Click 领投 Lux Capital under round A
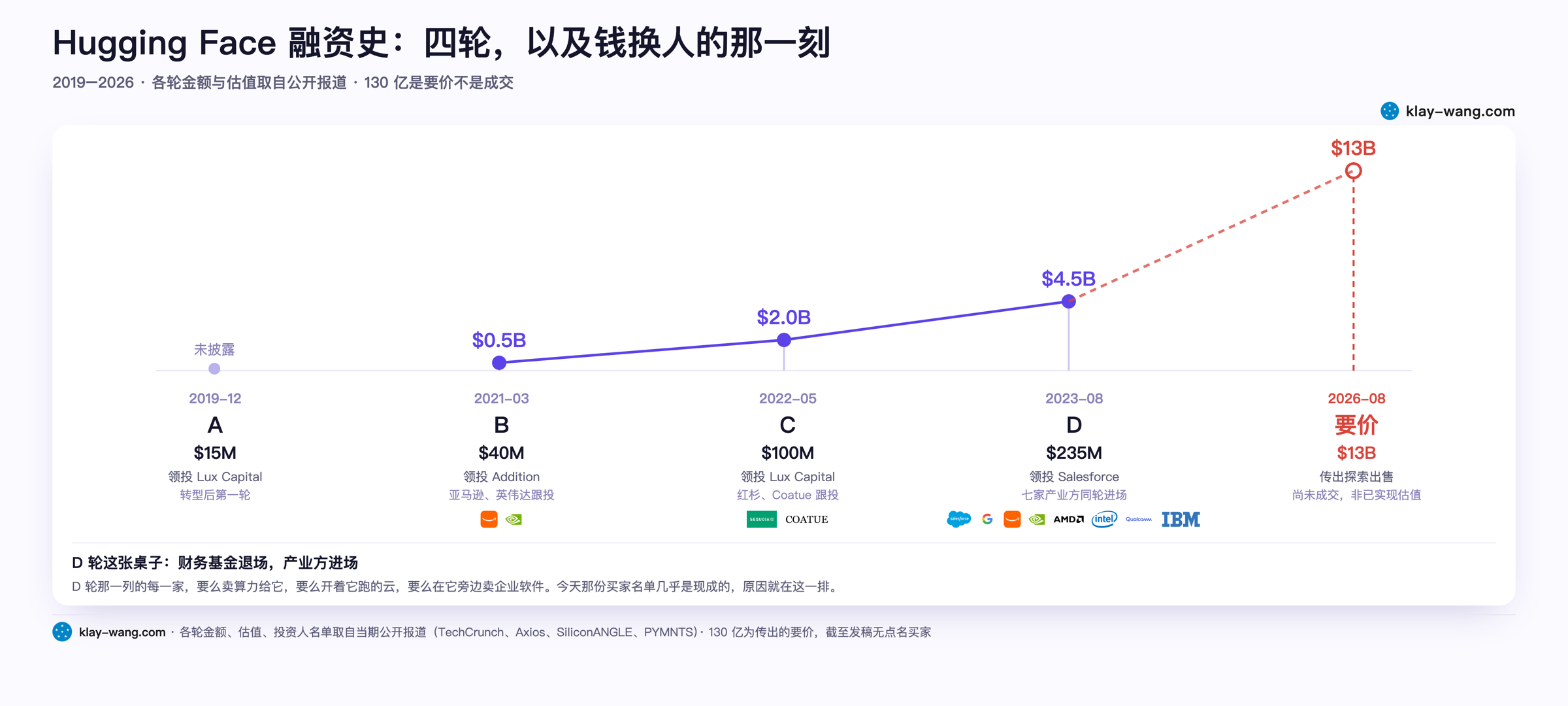 (215, 477)
